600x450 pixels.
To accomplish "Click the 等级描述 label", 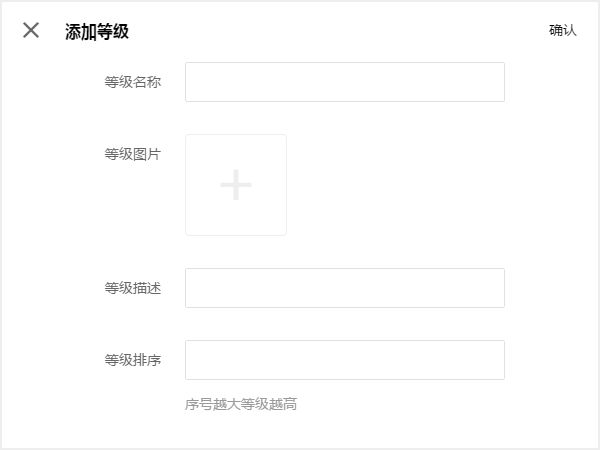I will point(132,288).
